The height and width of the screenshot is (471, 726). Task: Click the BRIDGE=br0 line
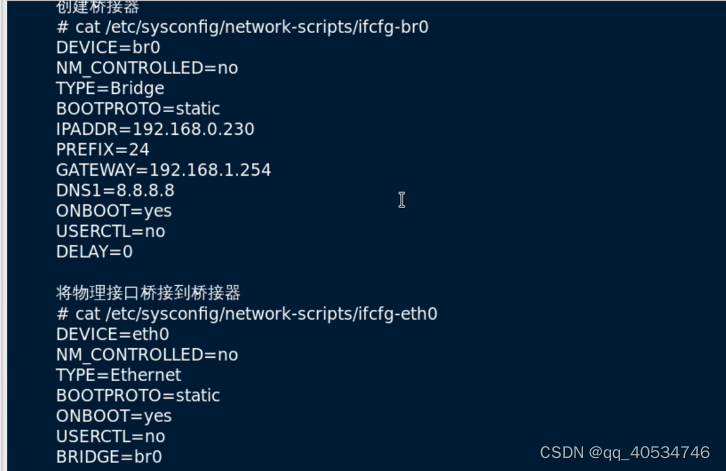coord(109,457)
